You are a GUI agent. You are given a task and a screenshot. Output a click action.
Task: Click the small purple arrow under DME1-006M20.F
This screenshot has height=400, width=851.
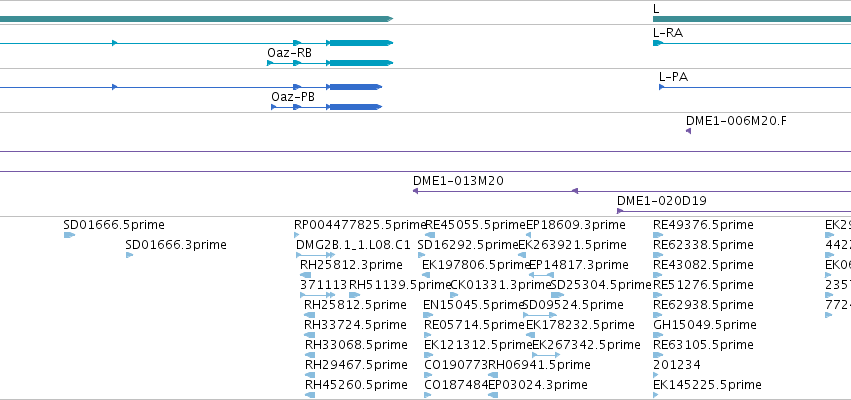[688, 131]
